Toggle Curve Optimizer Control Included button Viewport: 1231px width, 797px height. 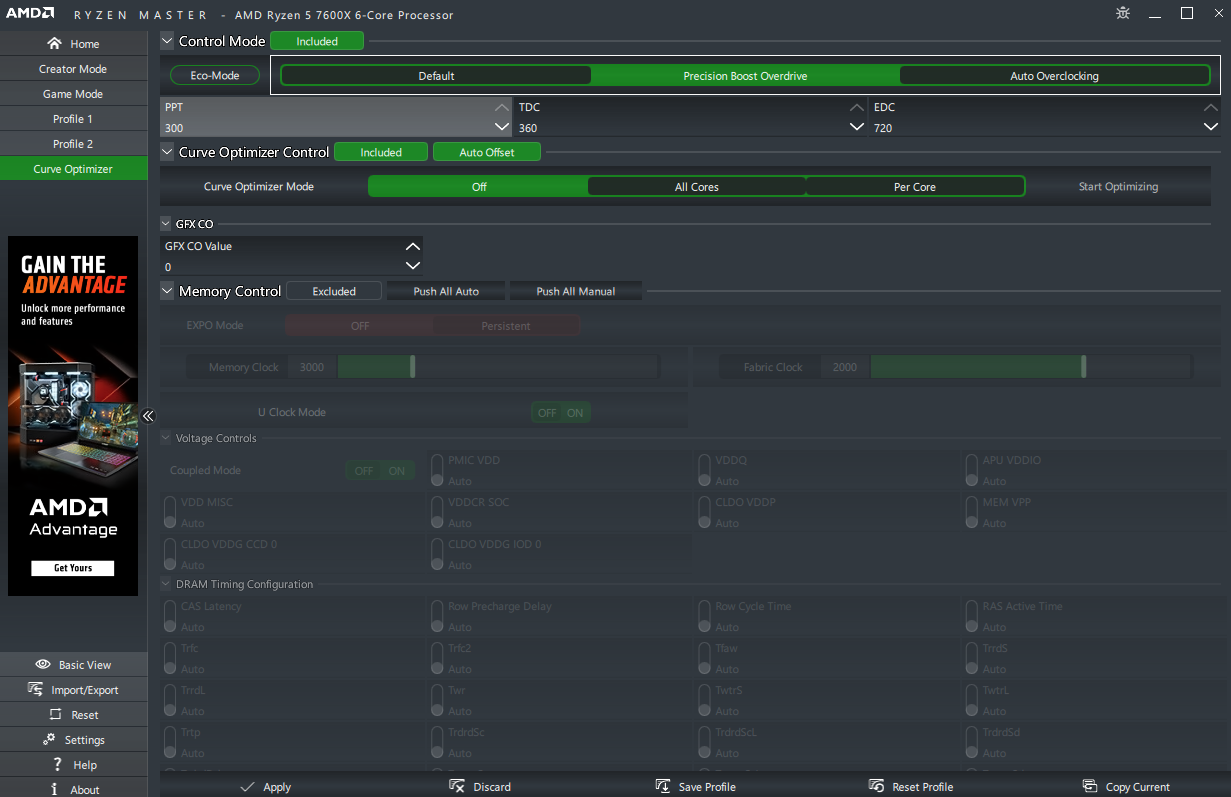(x=381, y=152)
